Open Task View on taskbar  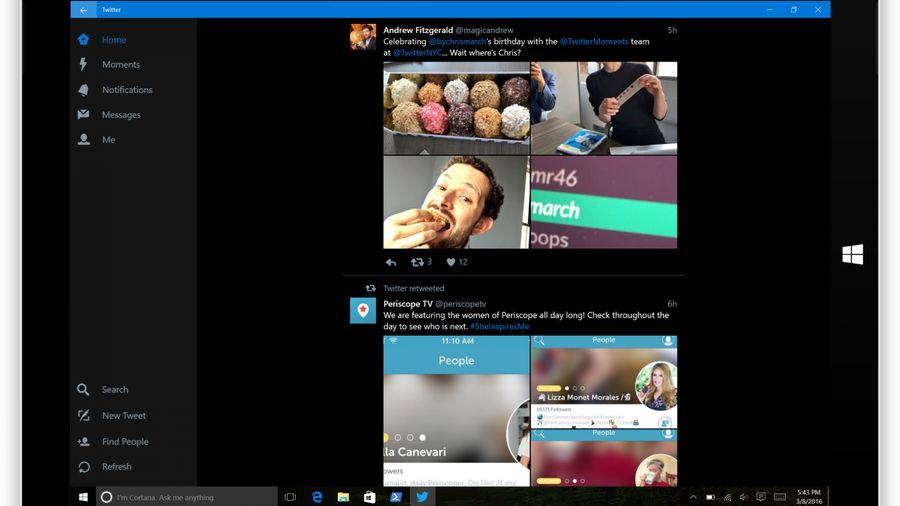(x=290, y=497)
